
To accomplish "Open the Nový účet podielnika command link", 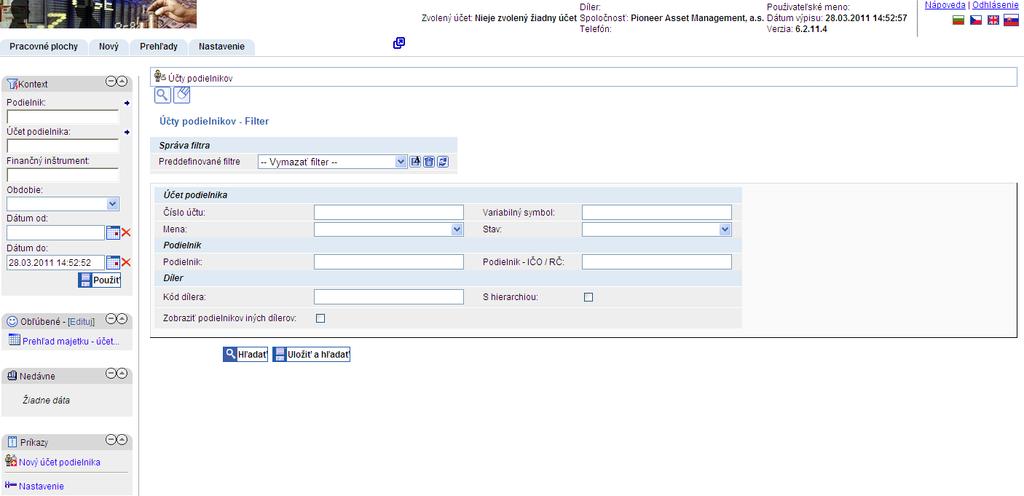I will pyautogui.click(x=59, y=462).
